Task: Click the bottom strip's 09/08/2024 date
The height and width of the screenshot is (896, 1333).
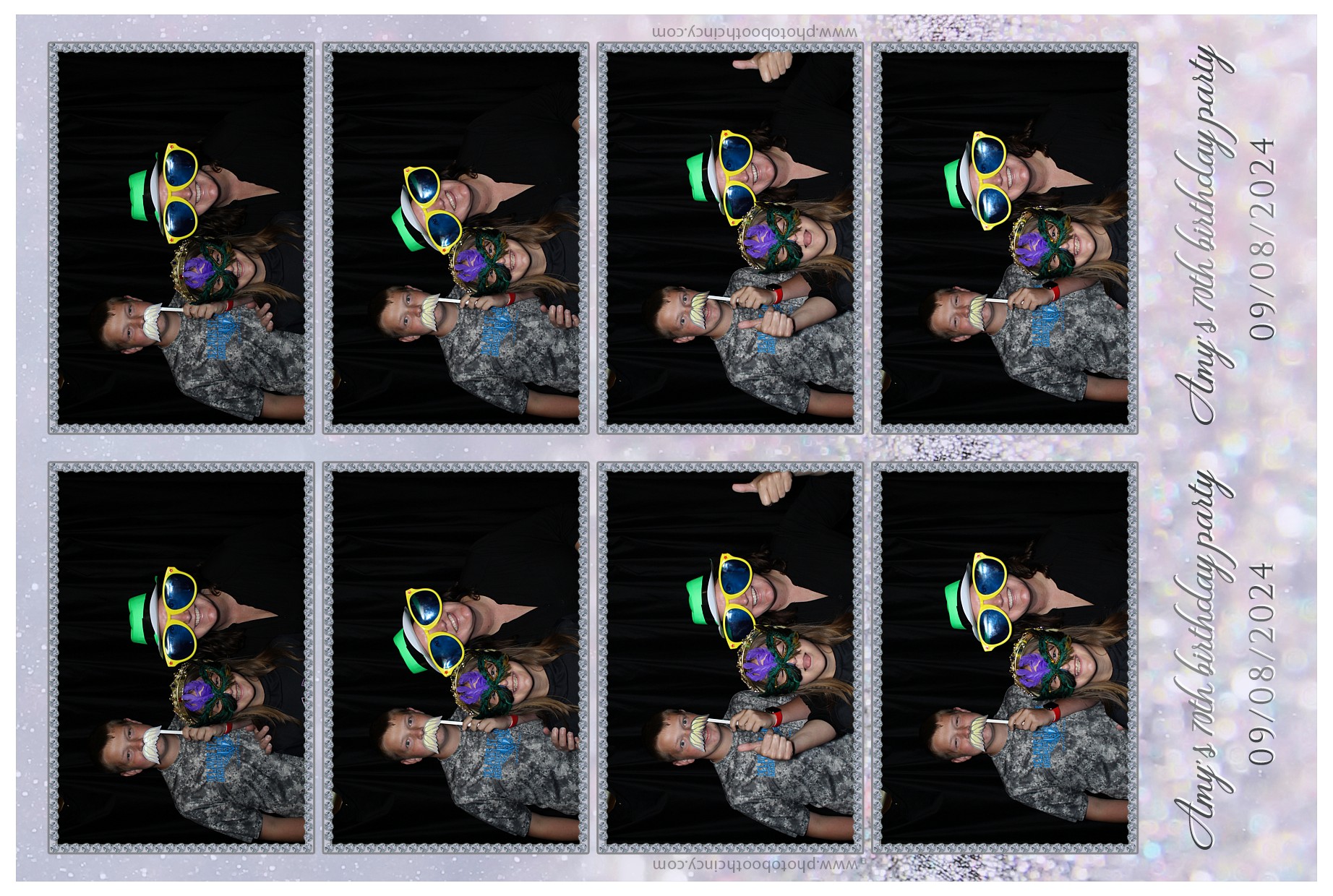Action: tap(1263, 663)
